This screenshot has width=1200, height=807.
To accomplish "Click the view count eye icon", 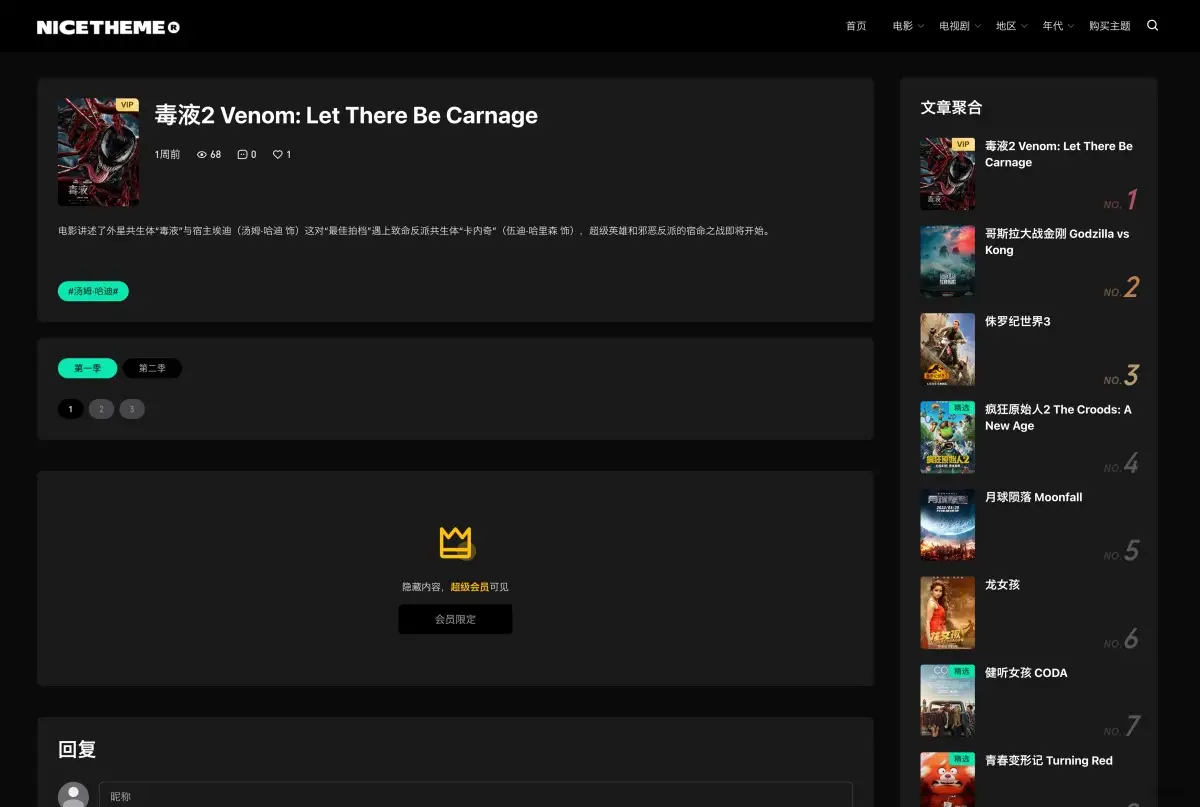I will pyautogui.click(x=201, y=154).
